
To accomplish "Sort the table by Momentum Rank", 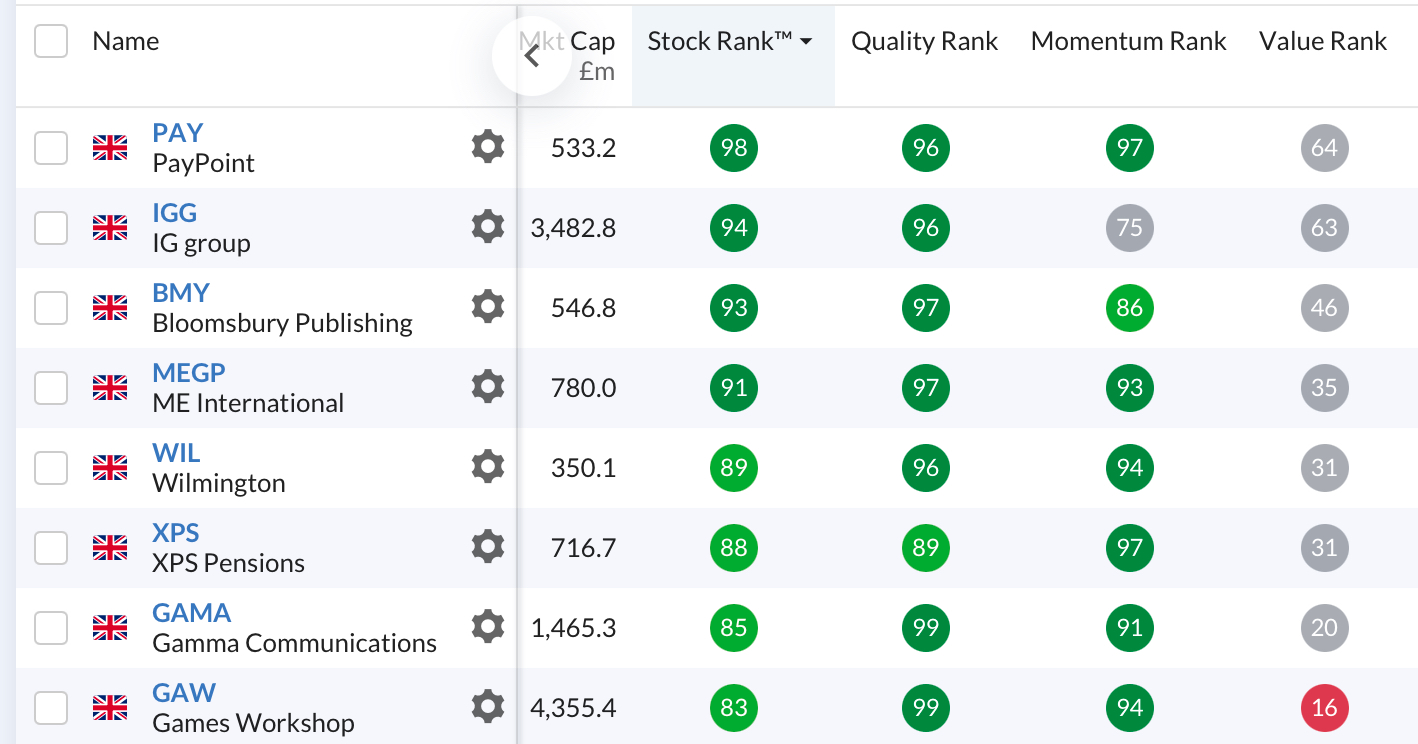I will pyautogui.click(x=1129, y=41).
